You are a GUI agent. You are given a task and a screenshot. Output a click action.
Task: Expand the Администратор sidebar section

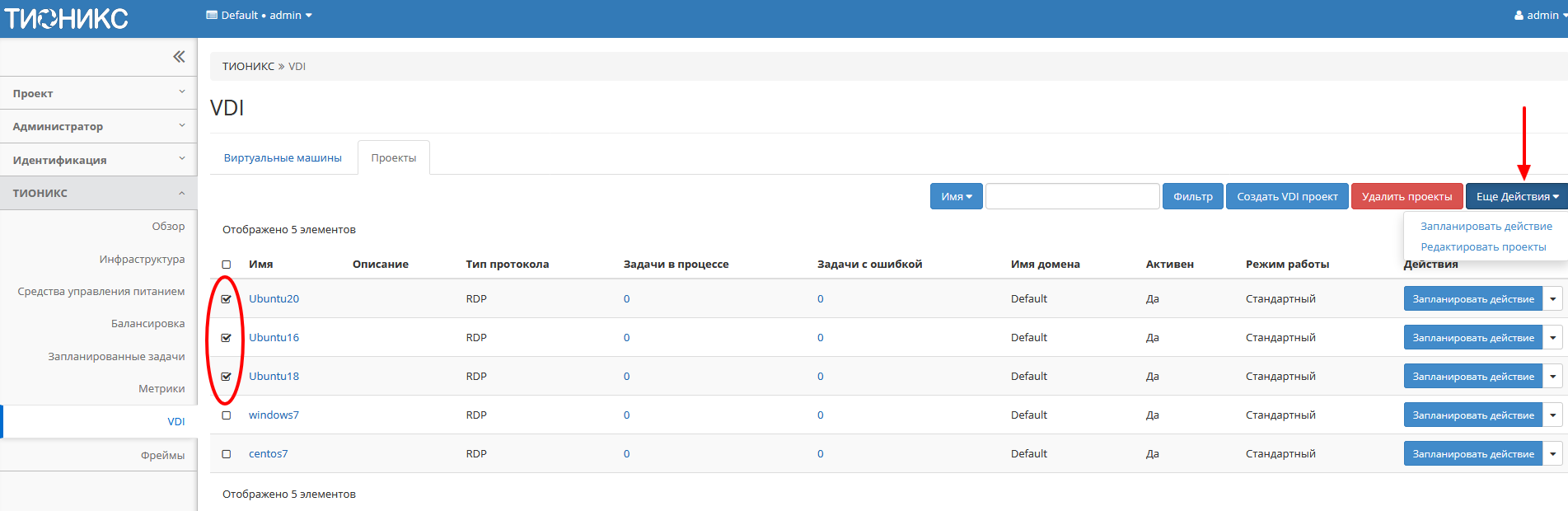(99, 126)
